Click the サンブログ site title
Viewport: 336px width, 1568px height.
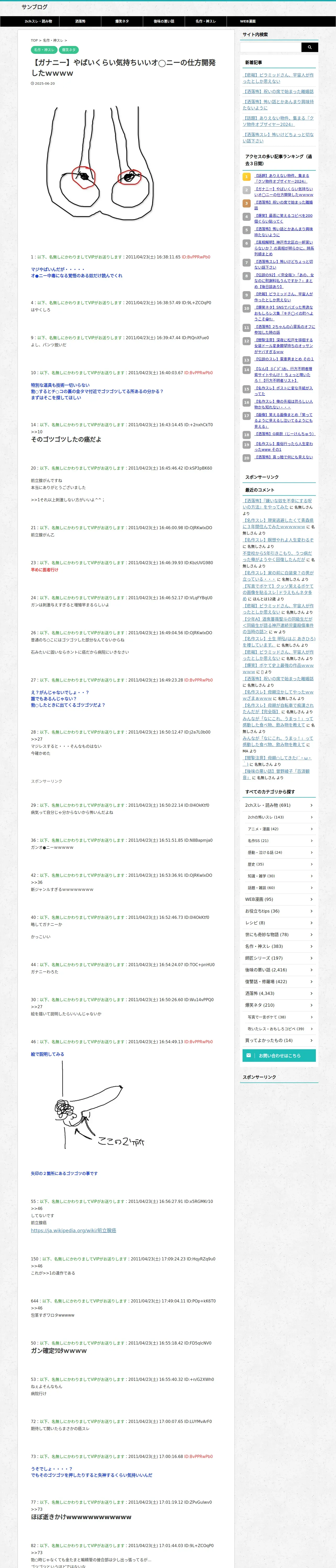[x=34, y=7]
